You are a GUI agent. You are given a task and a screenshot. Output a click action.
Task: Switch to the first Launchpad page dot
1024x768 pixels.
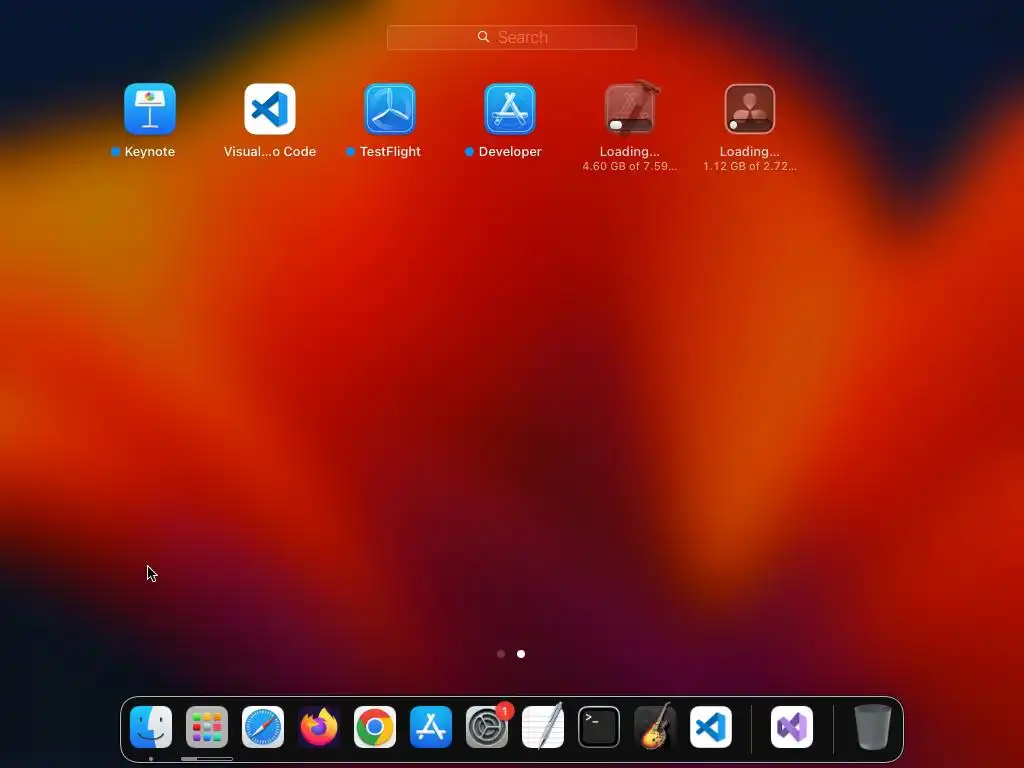coord(501,654)
